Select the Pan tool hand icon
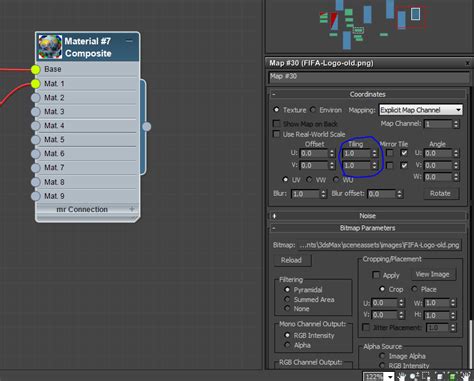Image resolution: width=474 pixels, height=381 pixels. pyautogui.click(x=402, y=377)
